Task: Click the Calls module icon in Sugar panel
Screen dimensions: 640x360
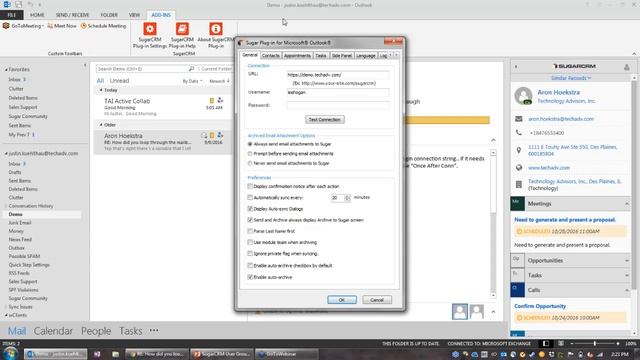Action: 518,290
